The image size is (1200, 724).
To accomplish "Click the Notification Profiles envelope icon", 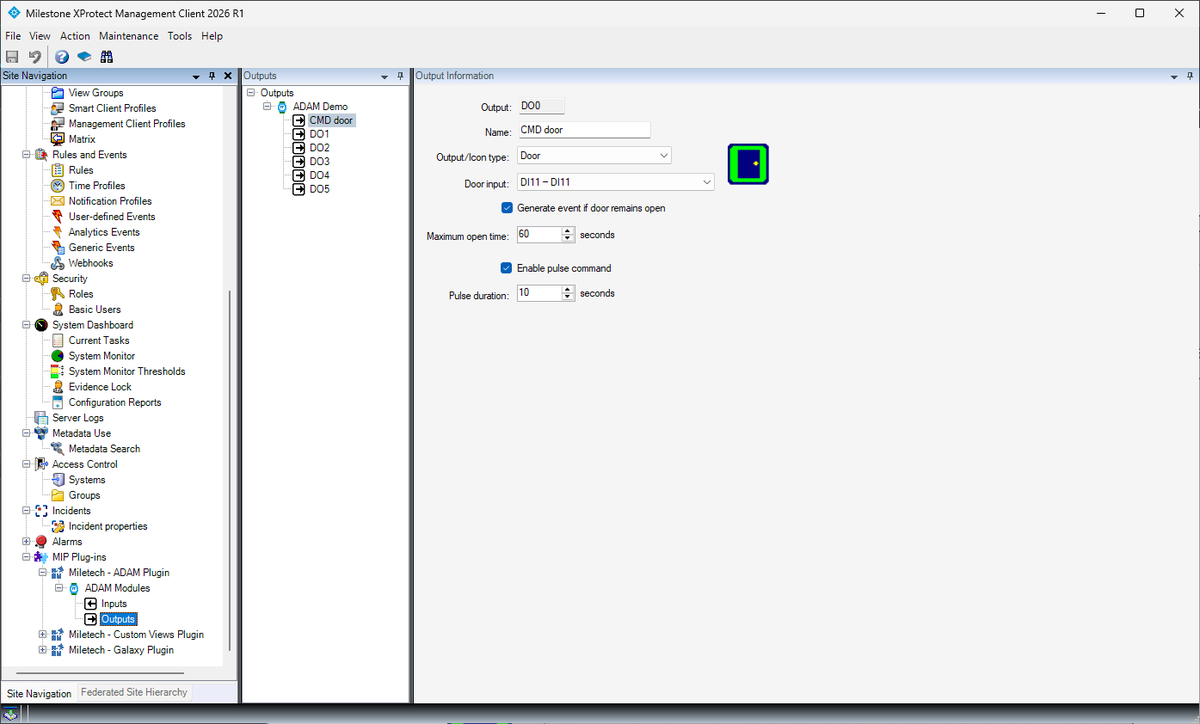I will point(57,201).
